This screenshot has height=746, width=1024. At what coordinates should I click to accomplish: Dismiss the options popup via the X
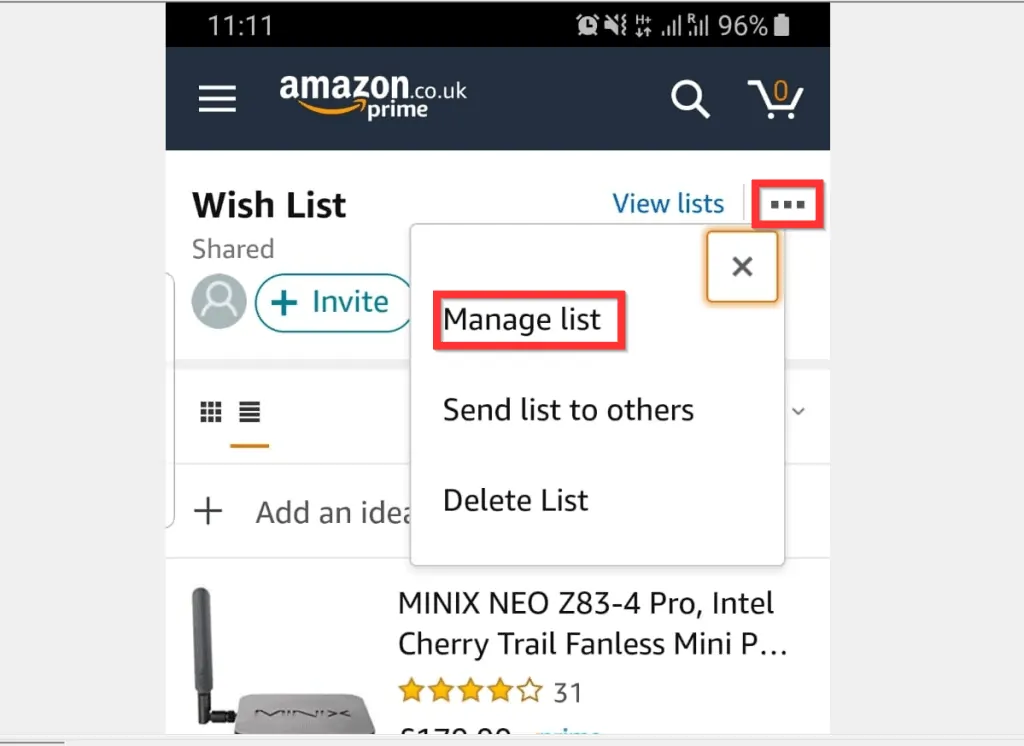pos(742,266)
